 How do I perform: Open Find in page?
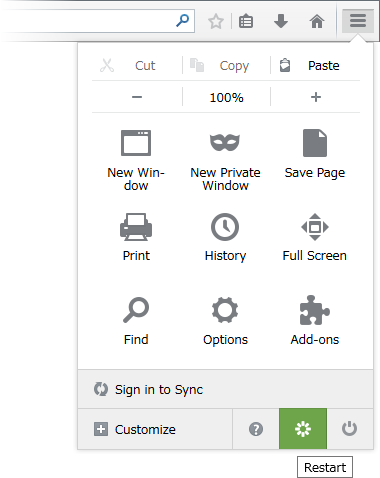136,322
